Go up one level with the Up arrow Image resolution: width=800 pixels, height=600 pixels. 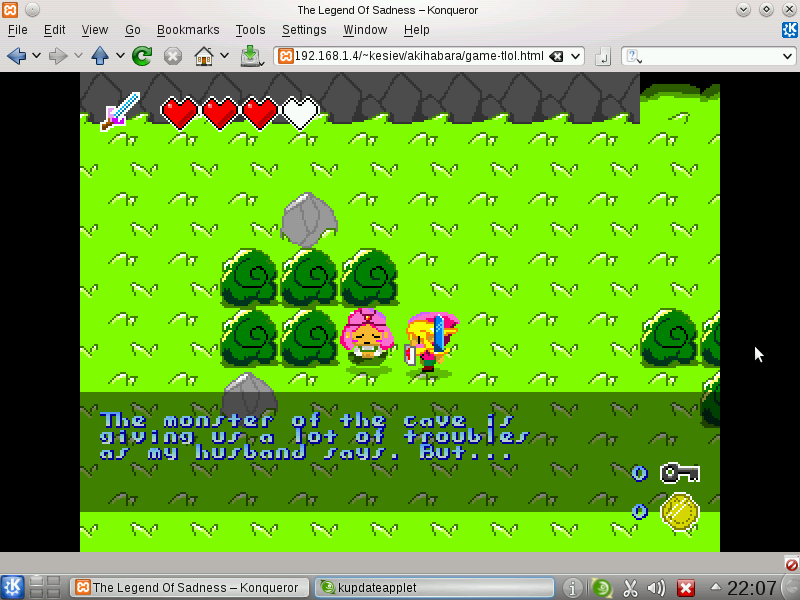click(100, 56)
